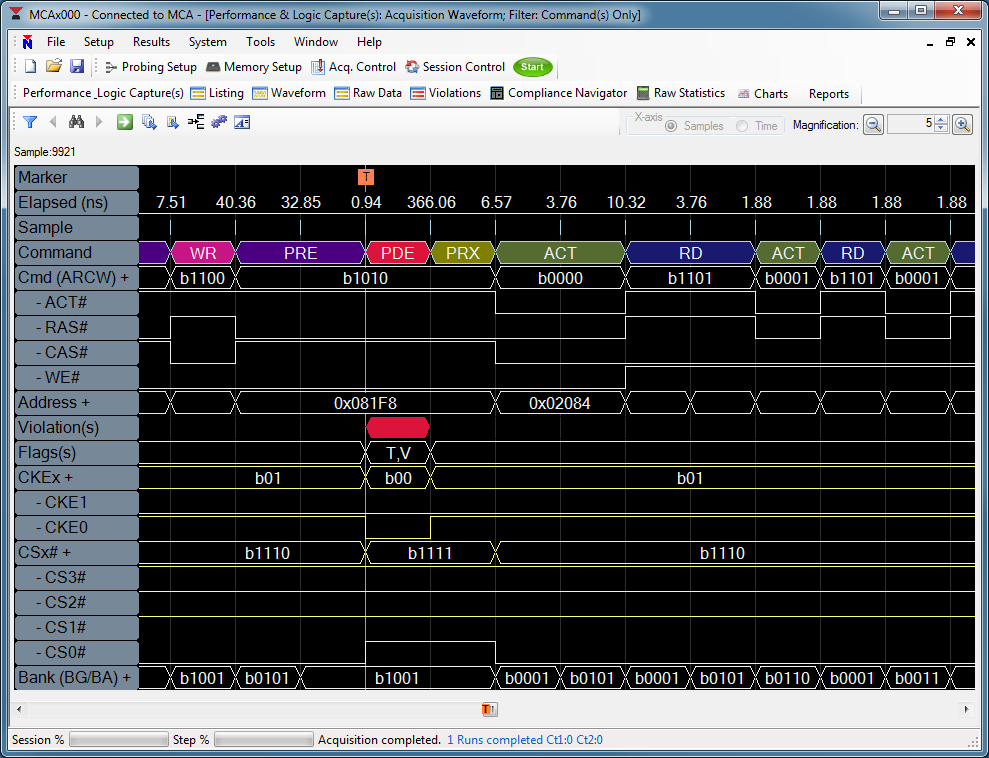Image resolution: width=989 pixels, height=758 pixels.
Task: Click the green go-to arrow icon
Action: (x=125, y=122)
